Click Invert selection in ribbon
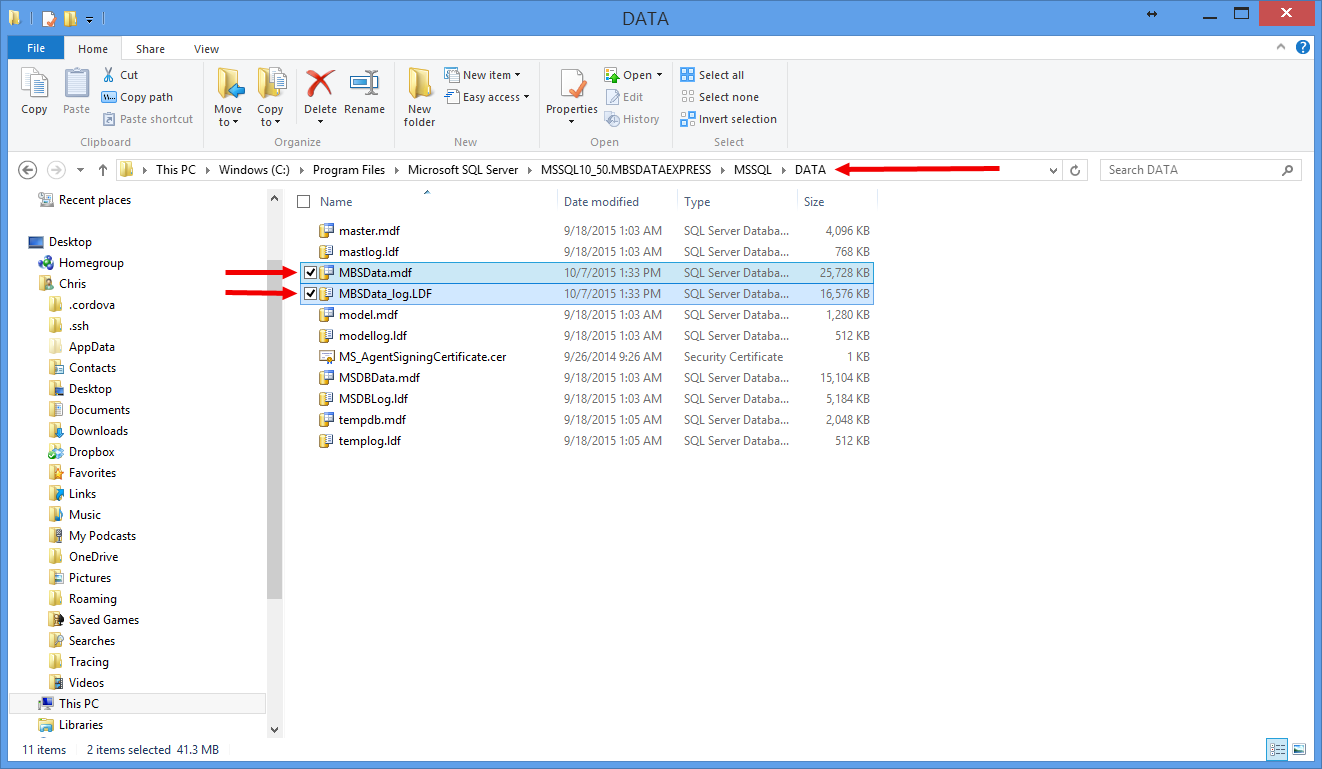1322x769 pixels. click(x=728, y=119)
